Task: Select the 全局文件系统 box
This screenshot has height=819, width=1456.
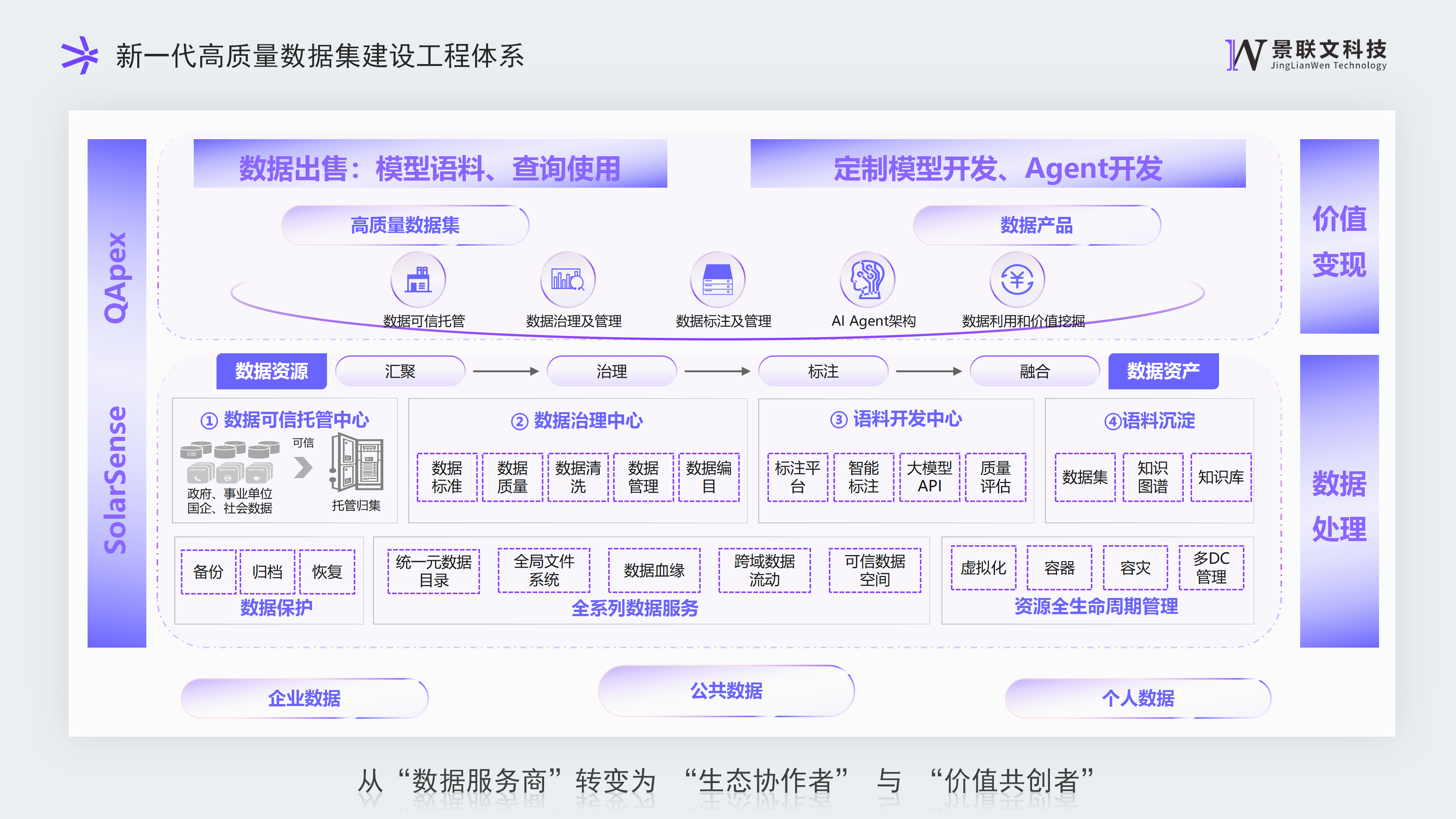Action: 544,570
